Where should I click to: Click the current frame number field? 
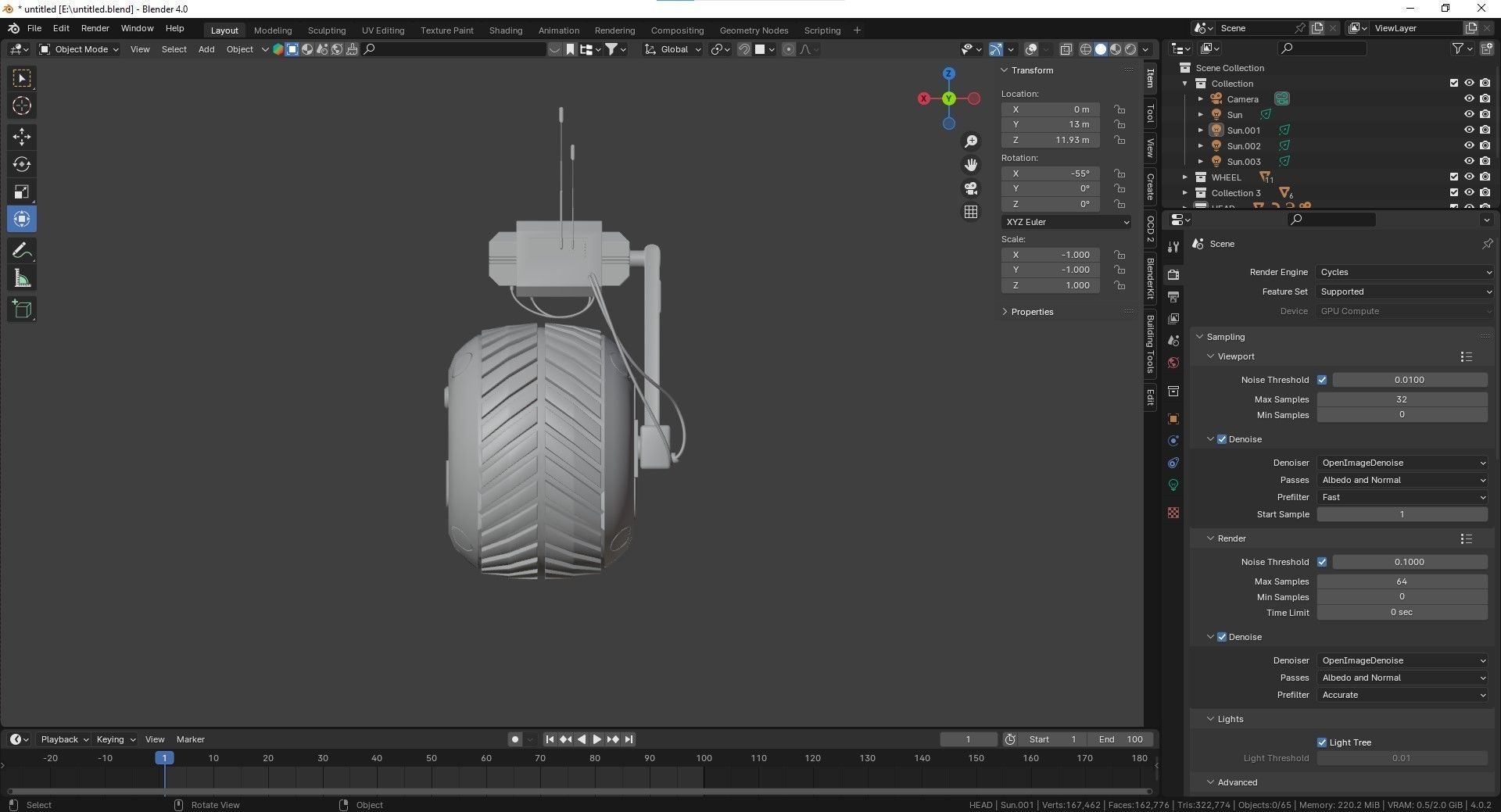(969, 739)
